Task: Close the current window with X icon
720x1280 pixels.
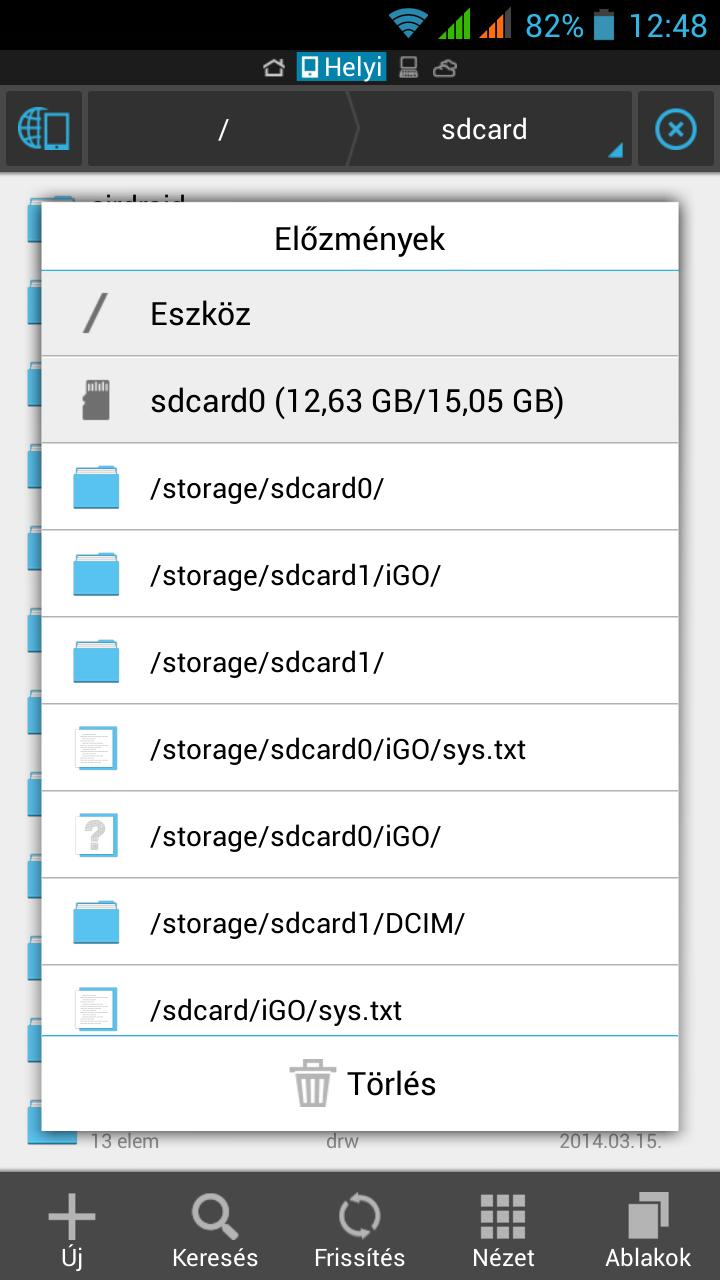Action: (675, 130)
